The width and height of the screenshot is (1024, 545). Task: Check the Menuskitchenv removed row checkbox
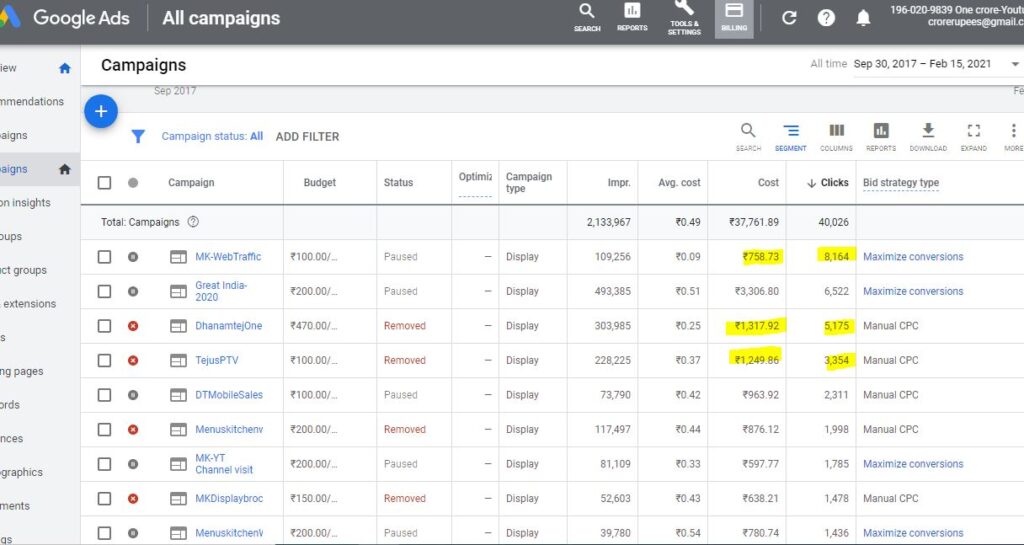point(104,429)
